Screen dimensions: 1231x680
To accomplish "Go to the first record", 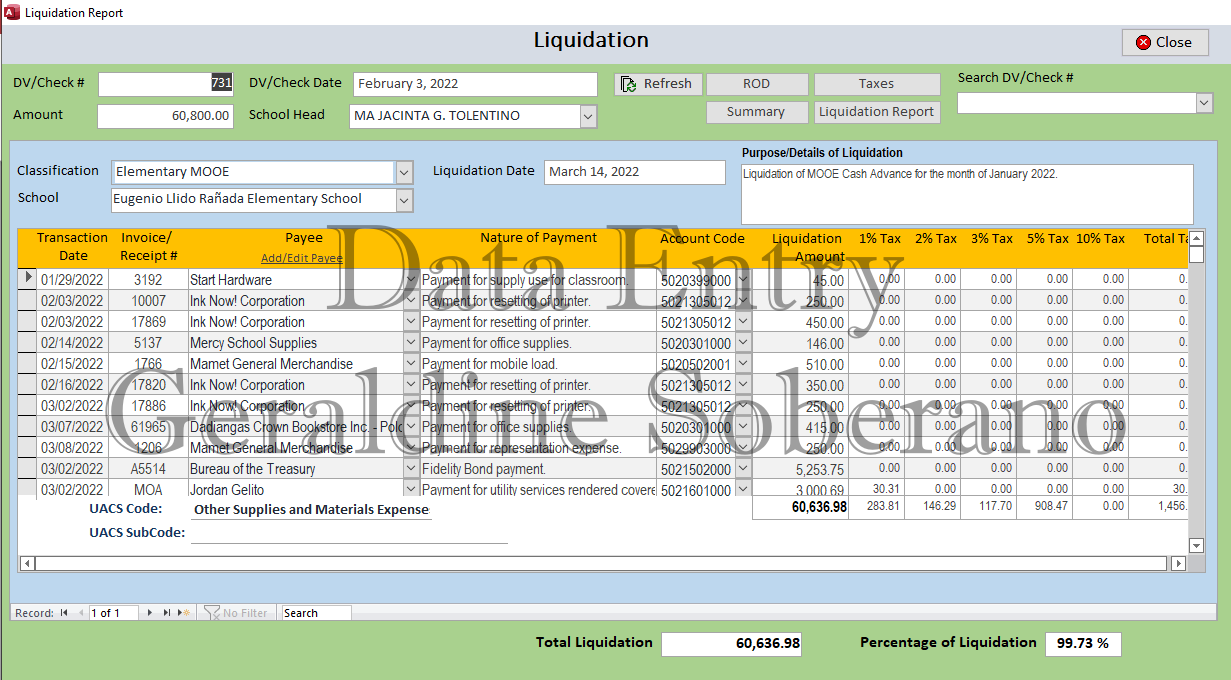I will [x=64, y=613].
